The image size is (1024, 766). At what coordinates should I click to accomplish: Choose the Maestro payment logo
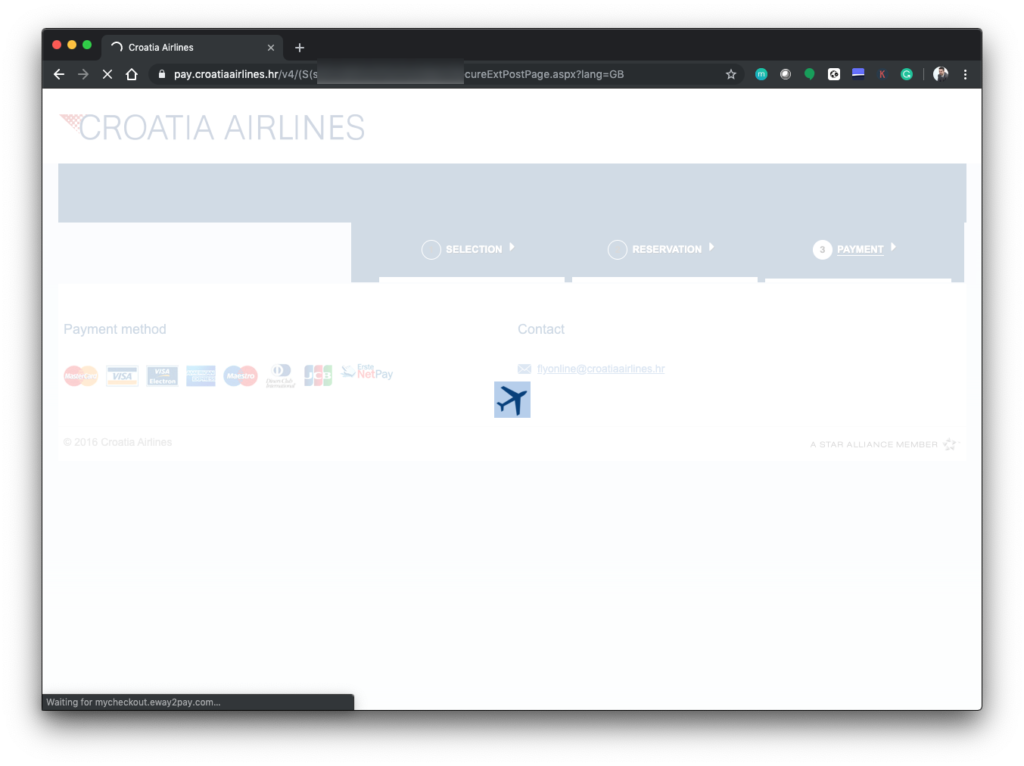(x=240, y=376)
